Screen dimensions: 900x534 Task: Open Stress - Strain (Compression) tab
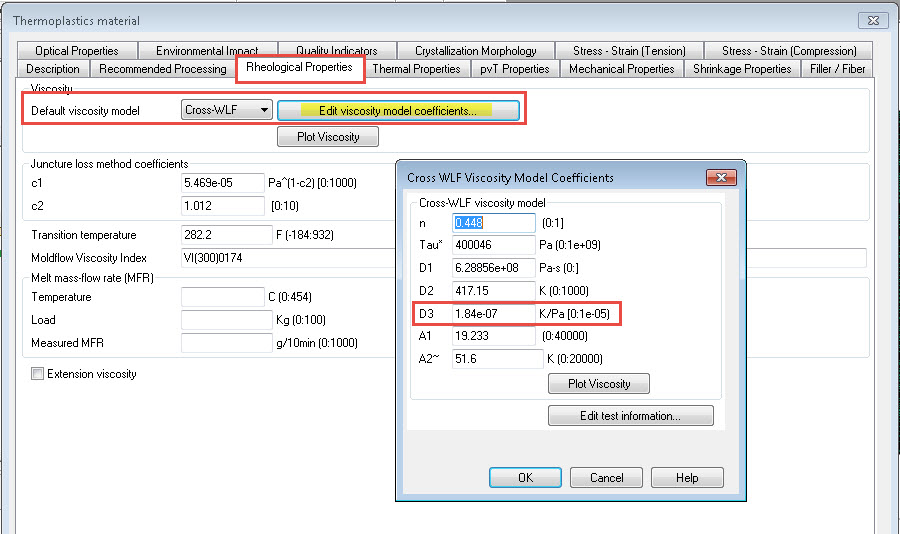(789, 51)
